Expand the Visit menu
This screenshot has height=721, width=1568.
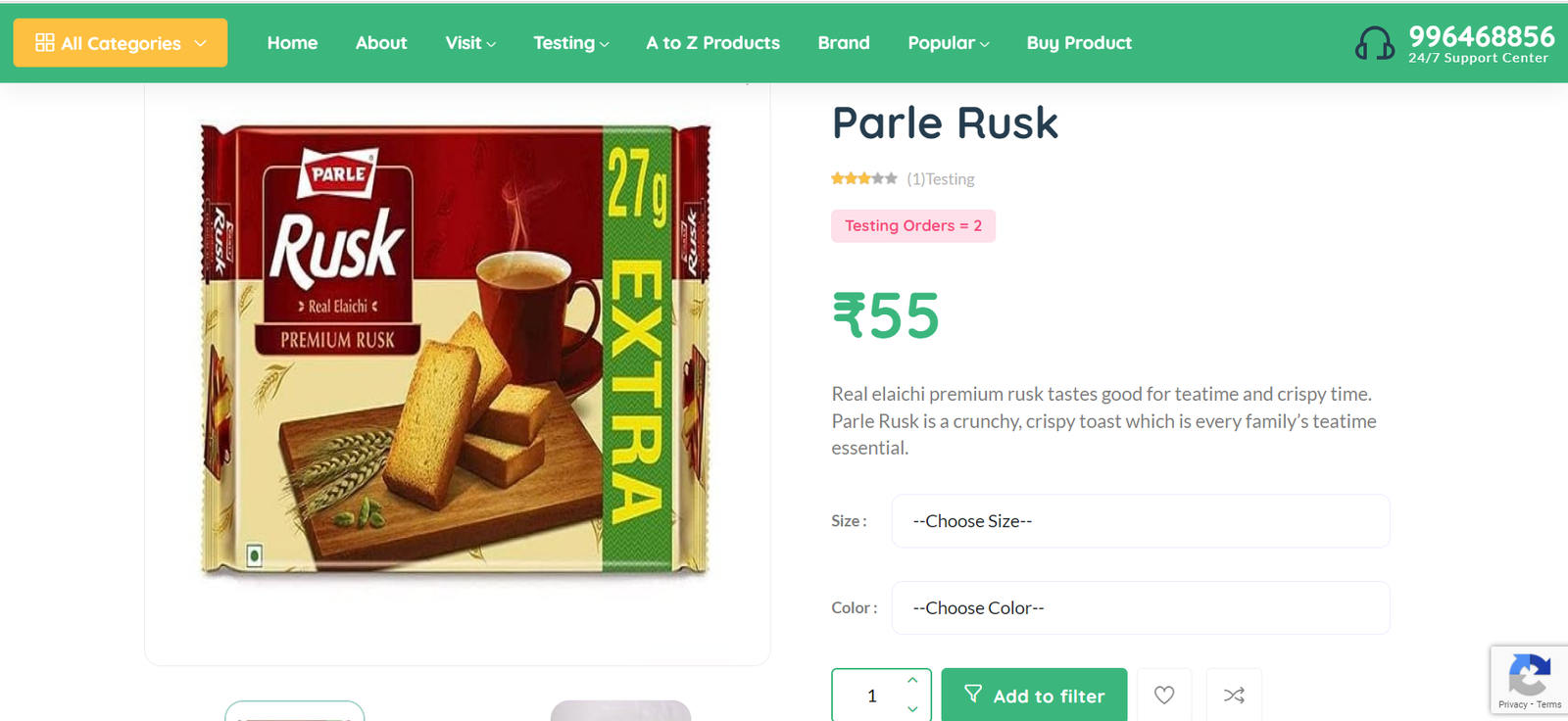point(470,43)
